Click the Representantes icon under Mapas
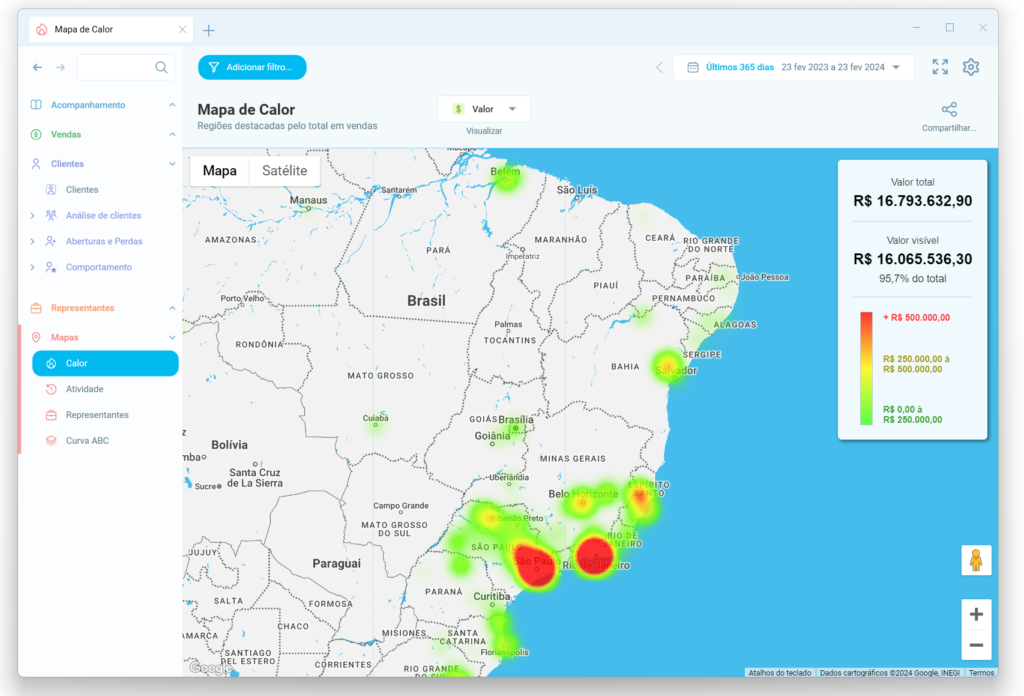The width and height of the screenshot is (1024, 696). point(52,414)
